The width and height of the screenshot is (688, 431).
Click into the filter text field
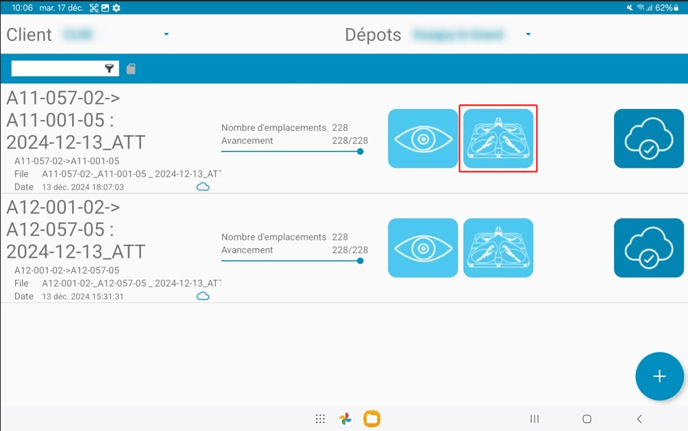[57, 69]
